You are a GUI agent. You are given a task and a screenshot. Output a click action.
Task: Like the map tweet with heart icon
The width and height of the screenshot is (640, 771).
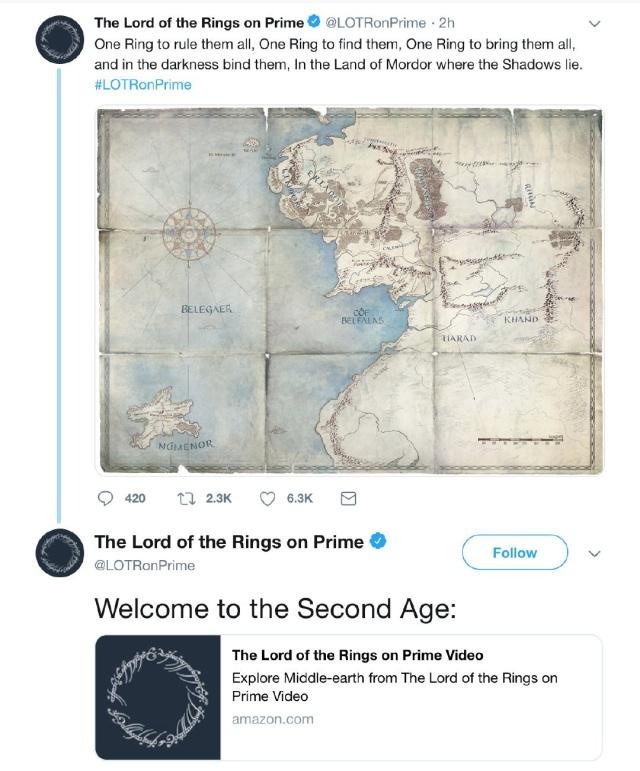[268, 498]
